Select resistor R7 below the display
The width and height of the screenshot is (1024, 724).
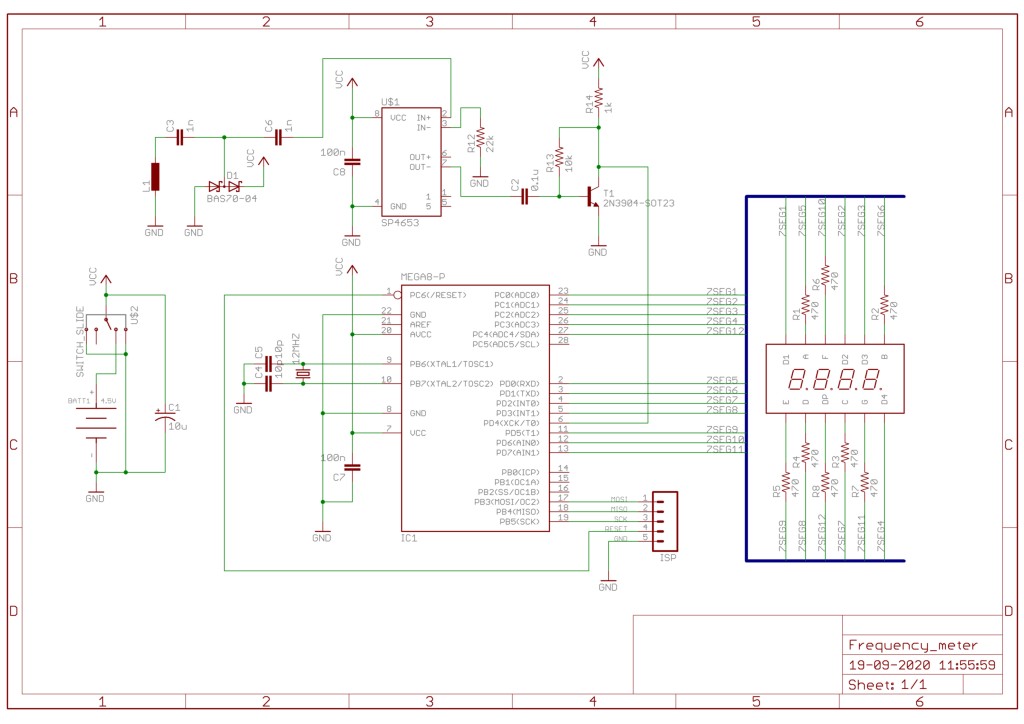(865, 482)
